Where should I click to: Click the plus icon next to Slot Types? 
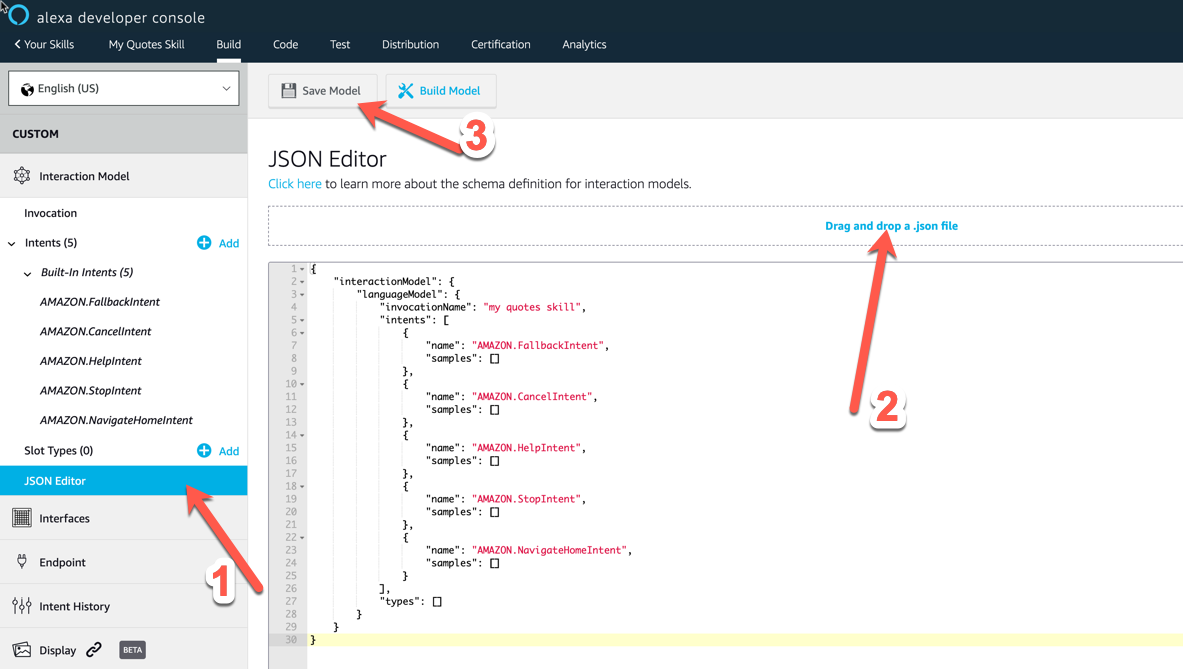point(204,450)
